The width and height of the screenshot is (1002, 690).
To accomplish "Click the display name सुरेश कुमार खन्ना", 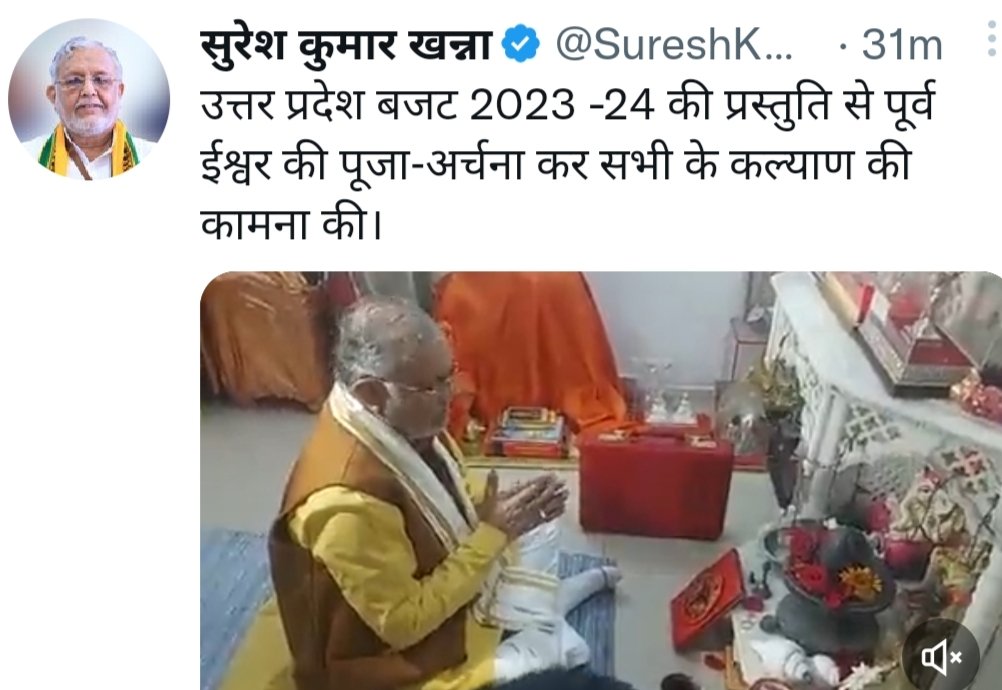I will click(346, 45).
